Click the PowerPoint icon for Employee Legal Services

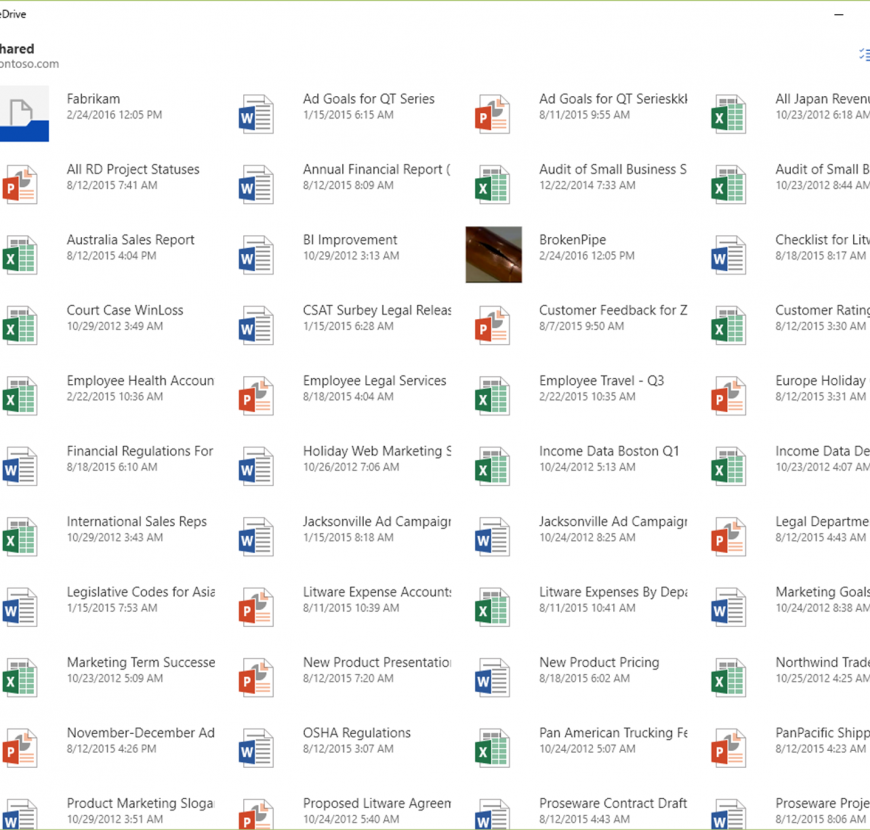coord(256,396)
